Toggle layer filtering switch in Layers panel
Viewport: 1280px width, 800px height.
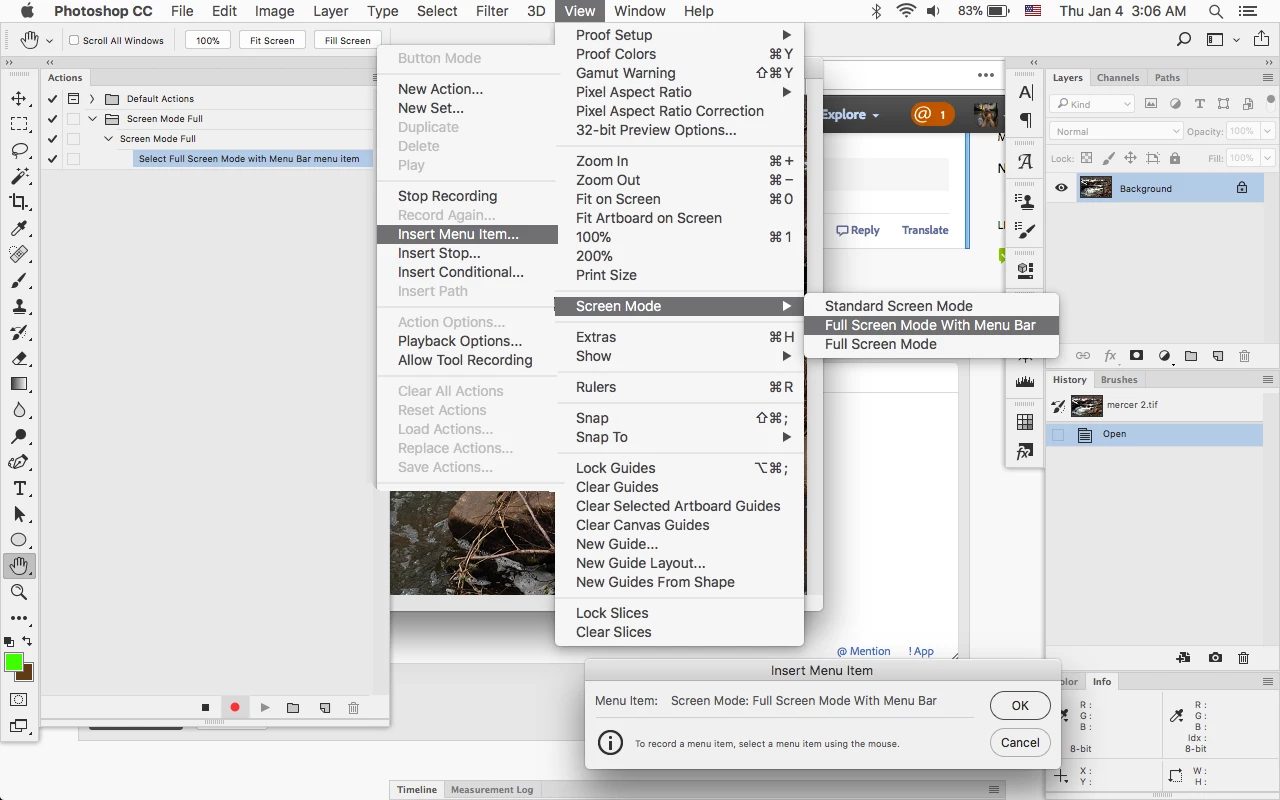pos(1269,103)
